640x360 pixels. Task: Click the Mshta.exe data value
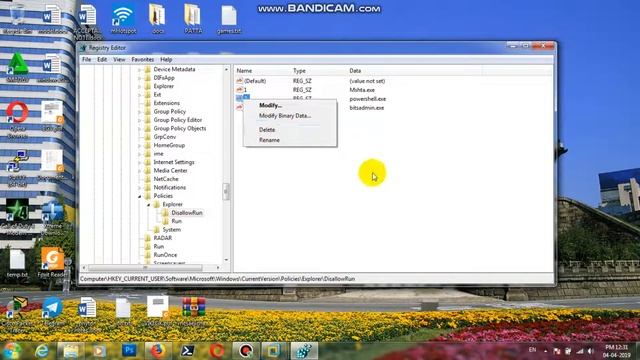tap(362, 90)
